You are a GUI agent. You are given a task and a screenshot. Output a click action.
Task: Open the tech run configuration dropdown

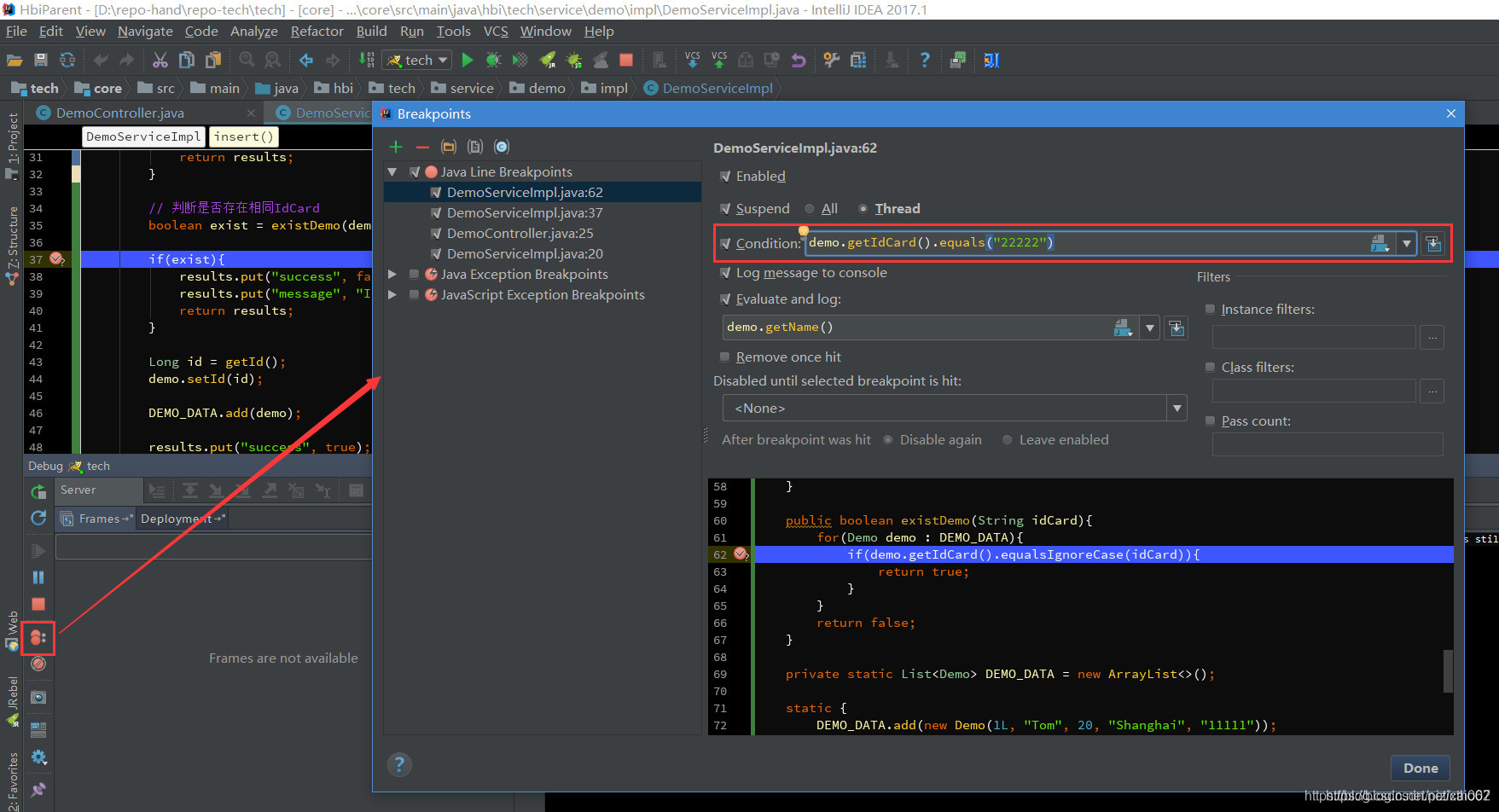coord(417,61)
